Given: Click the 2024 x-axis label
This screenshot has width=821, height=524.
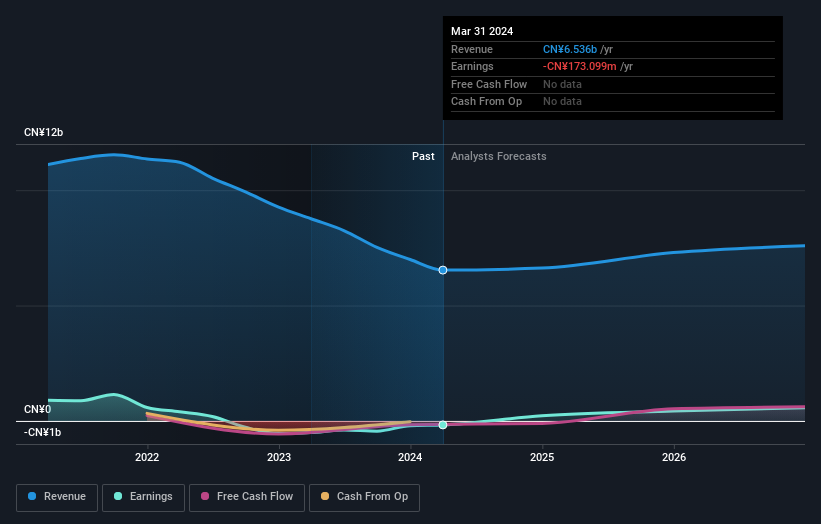Looking at the screenshot, I should (x=410, y=458).
